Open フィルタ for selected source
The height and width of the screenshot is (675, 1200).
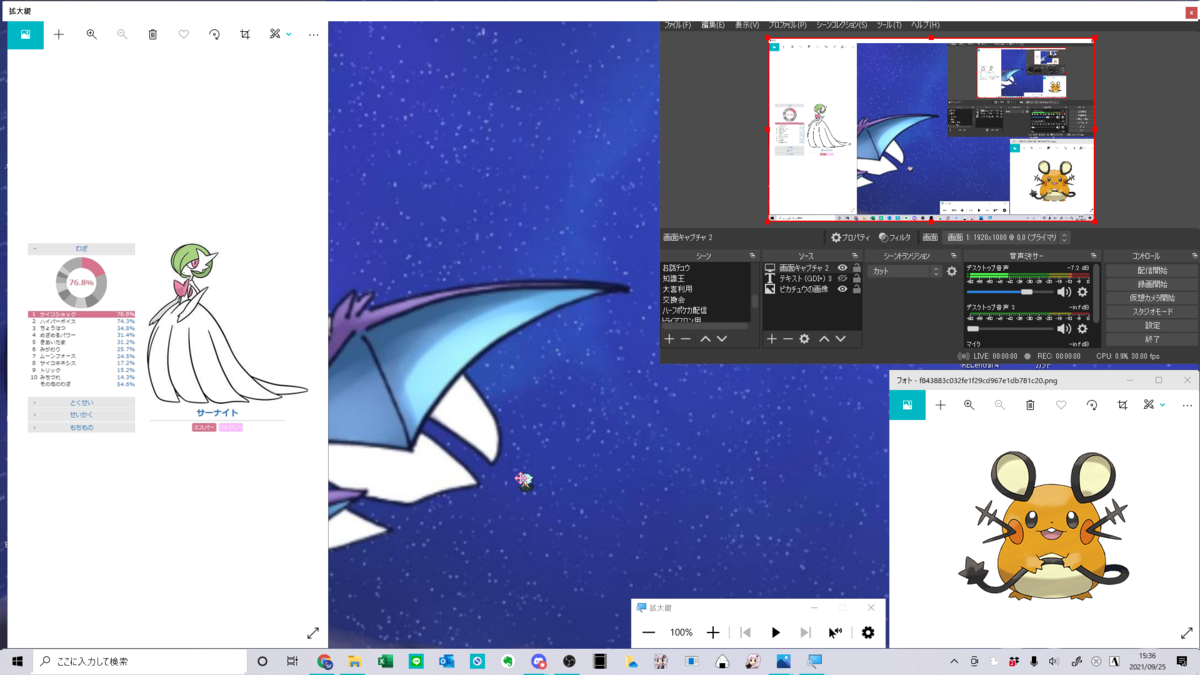point(895,238)
